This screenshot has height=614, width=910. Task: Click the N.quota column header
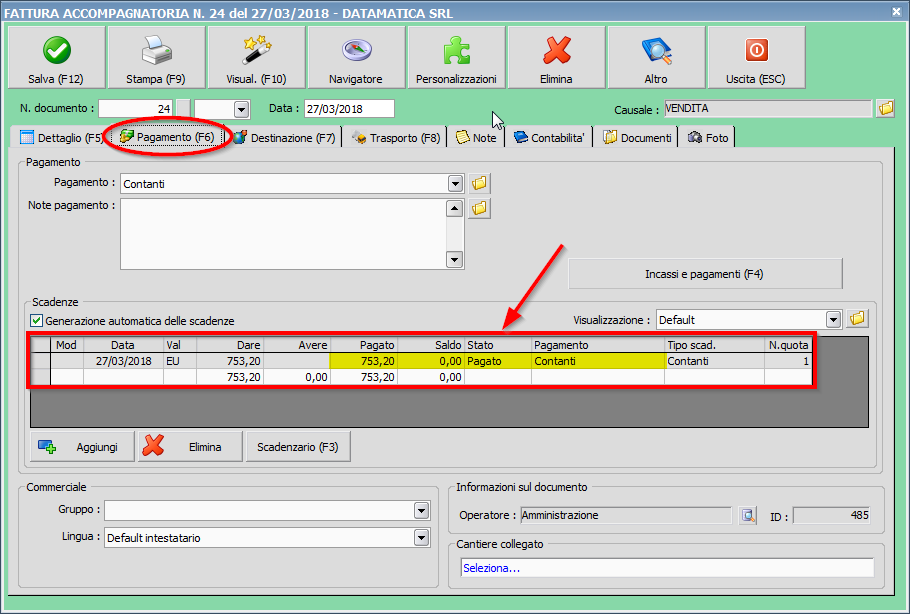788,345
